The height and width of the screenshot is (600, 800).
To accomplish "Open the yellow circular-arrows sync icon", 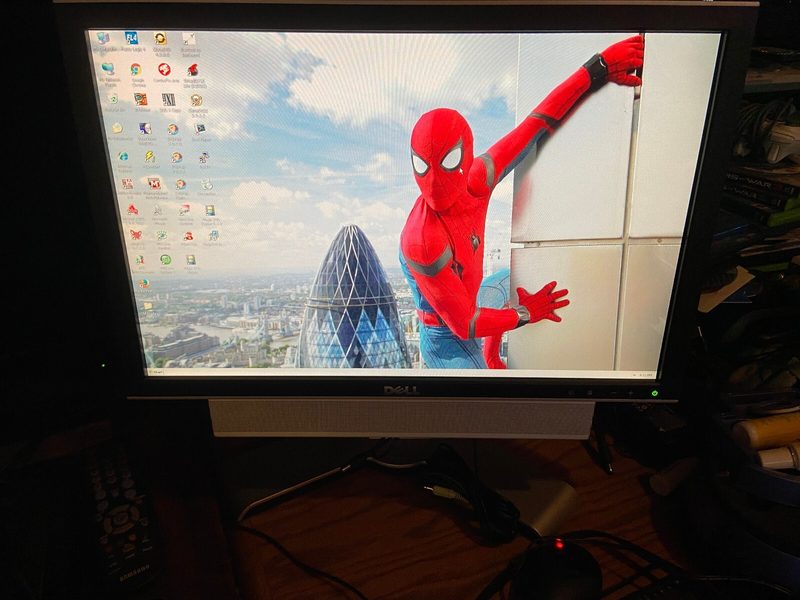I will coord(160,38).
